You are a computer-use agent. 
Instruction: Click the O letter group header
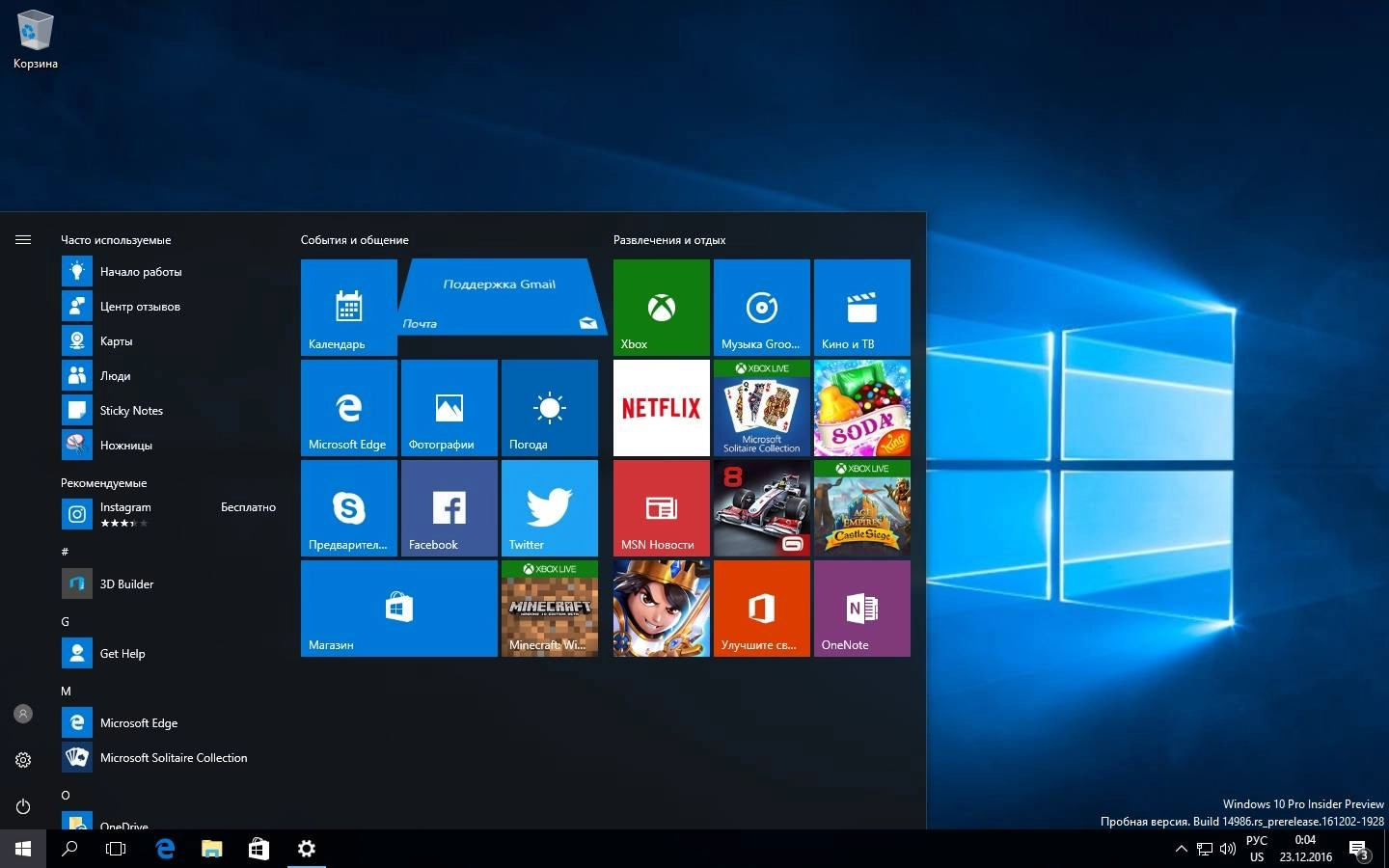coord(66,795)
